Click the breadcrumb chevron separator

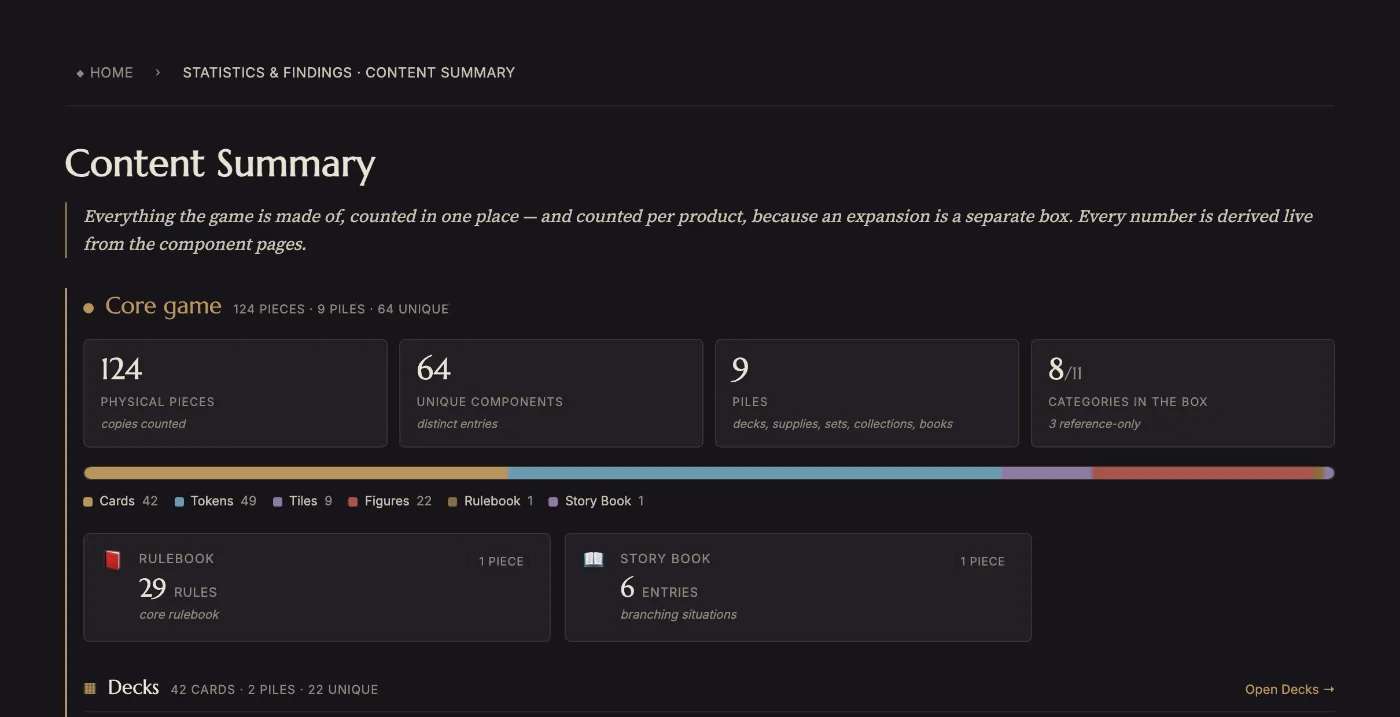click(x=158, y=72)
